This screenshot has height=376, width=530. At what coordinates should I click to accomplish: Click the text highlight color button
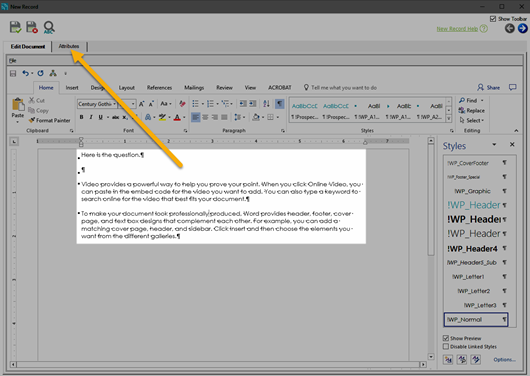pos(162,117)
